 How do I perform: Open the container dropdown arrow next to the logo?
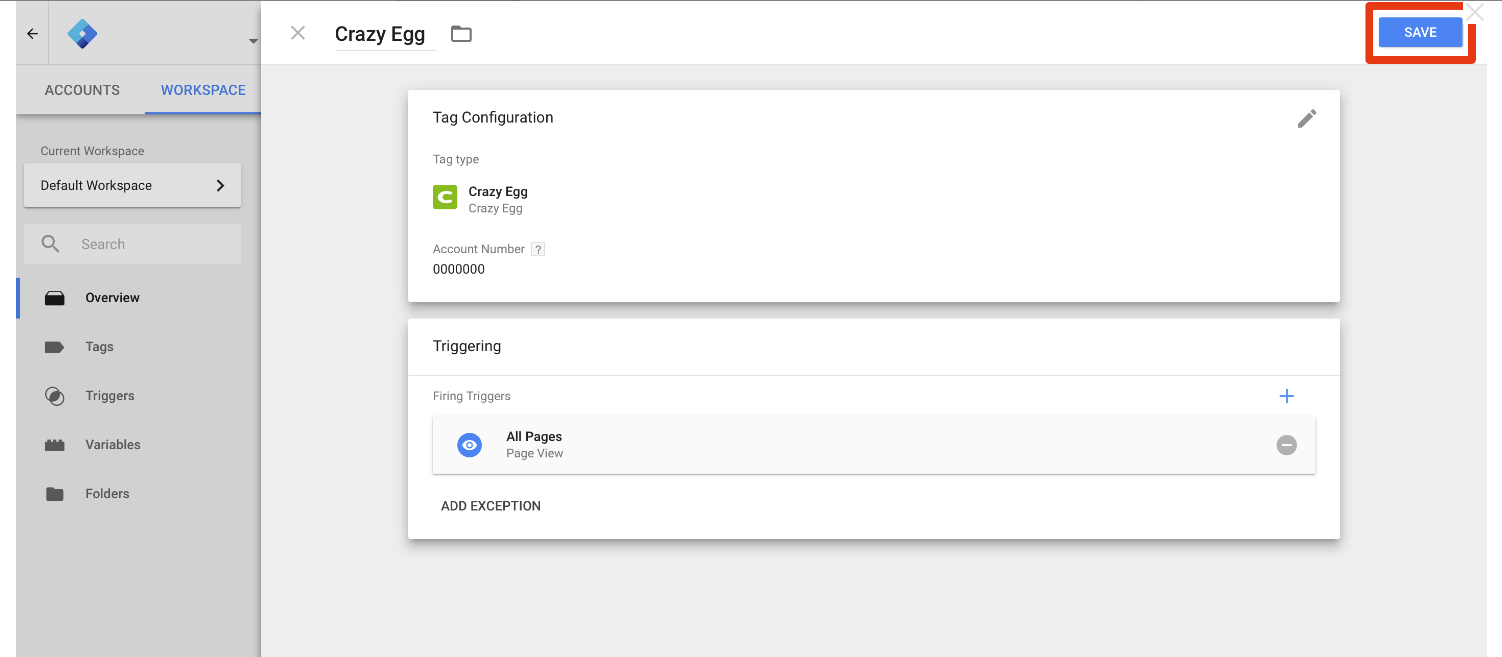(253, 41)
